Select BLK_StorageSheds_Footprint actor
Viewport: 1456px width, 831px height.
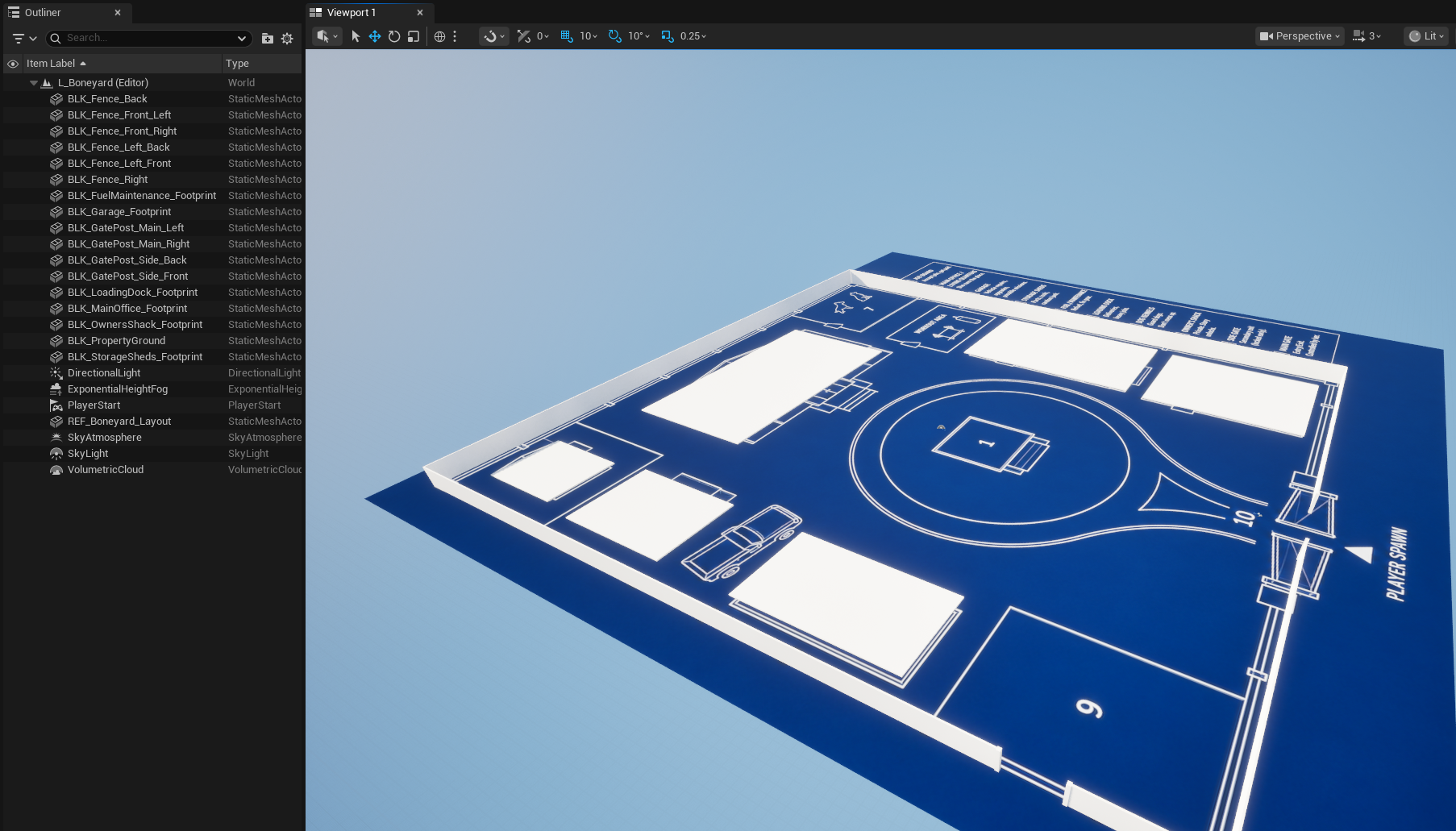pyautogui.click(x=135, y=357)
